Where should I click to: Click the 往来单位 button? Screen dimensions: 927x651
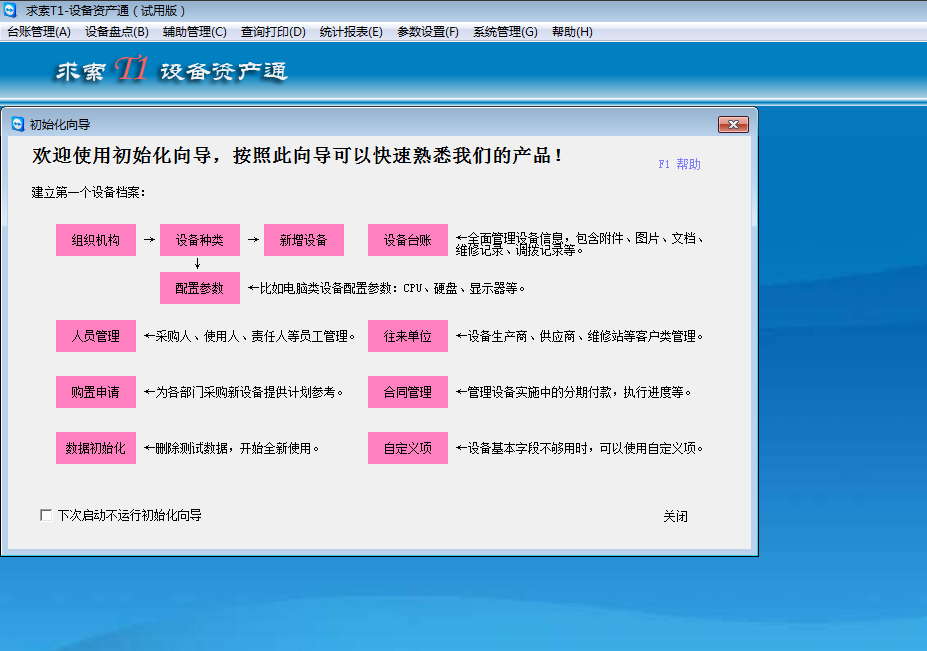tap(408, 336)
